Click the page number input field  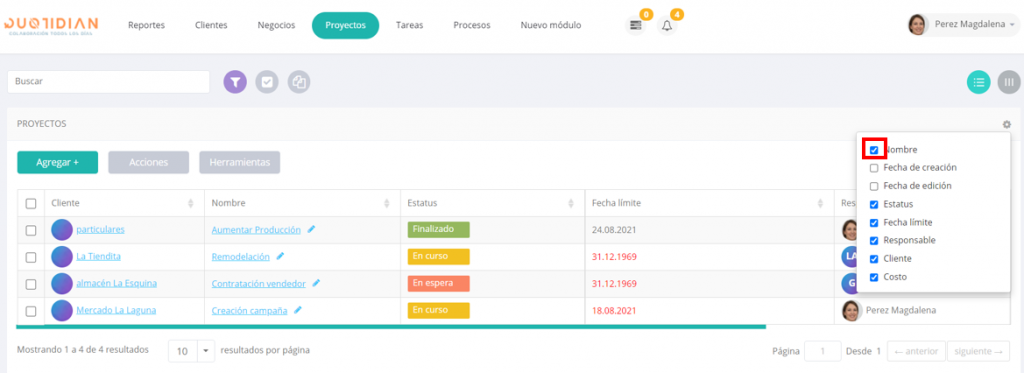[x=823, y=351]
